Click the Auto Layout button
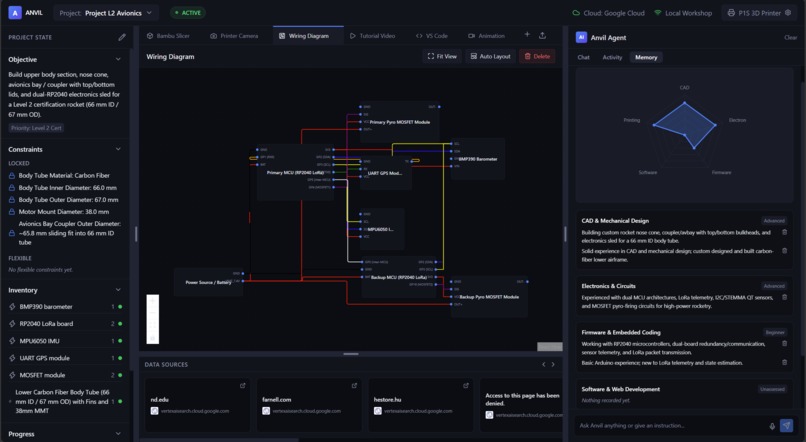806x442 pixels. (490, 57)
